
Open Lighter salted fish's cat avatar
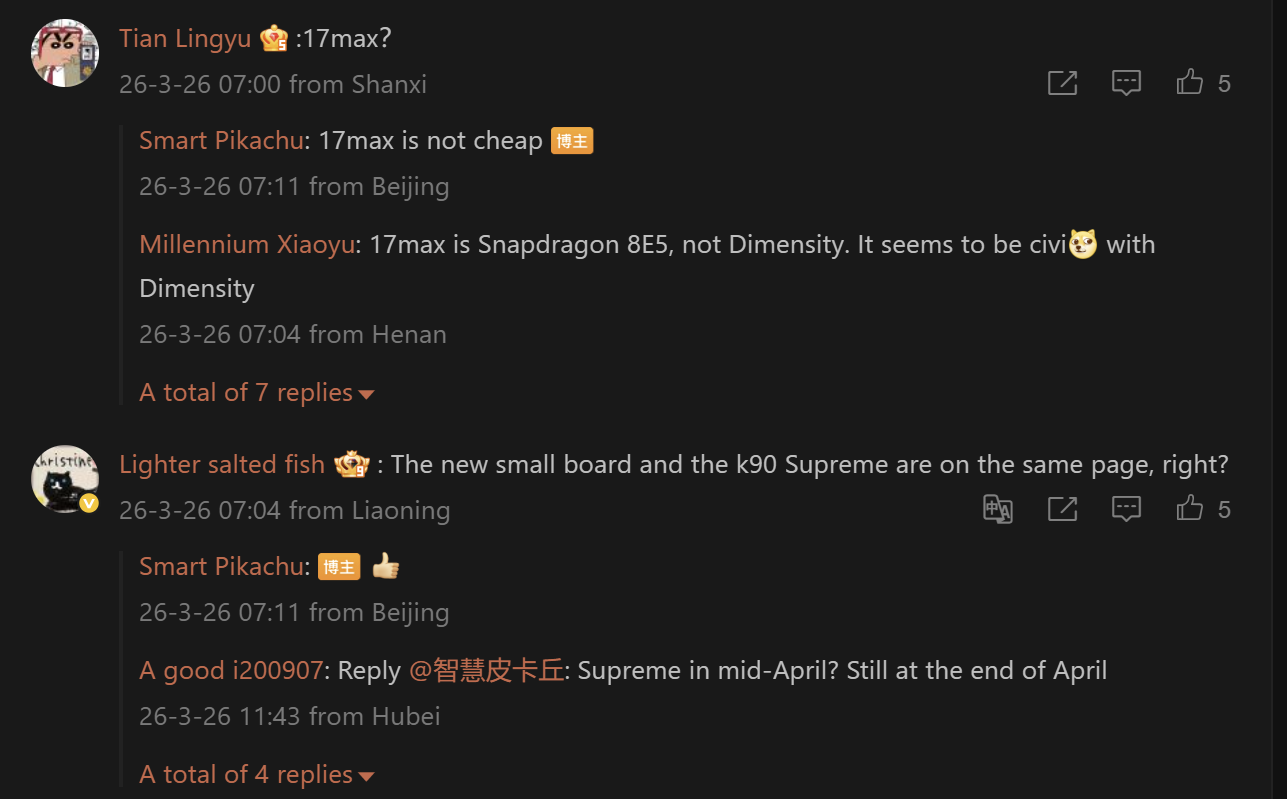pyautogui.click(x=65, y=478)
